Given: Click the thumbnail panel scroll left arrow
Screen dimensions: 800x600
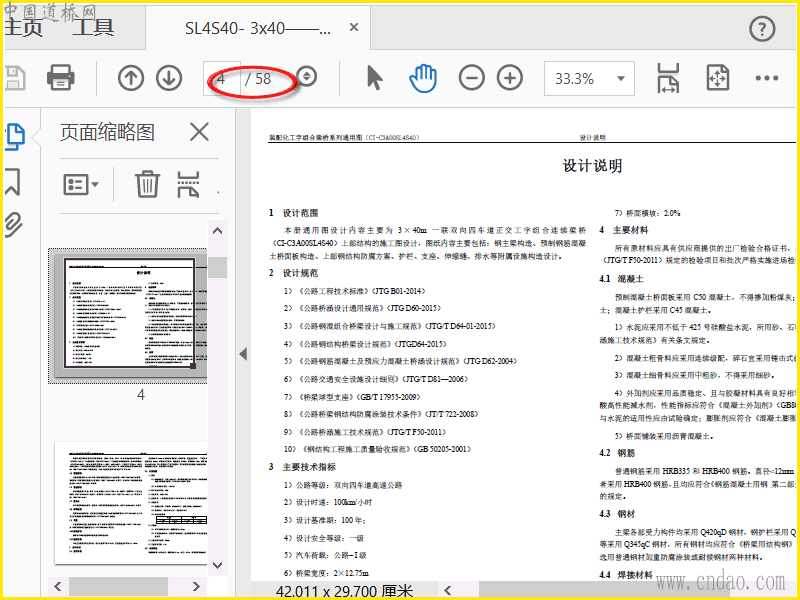Looking at the screenshot, I should [58, 586].
